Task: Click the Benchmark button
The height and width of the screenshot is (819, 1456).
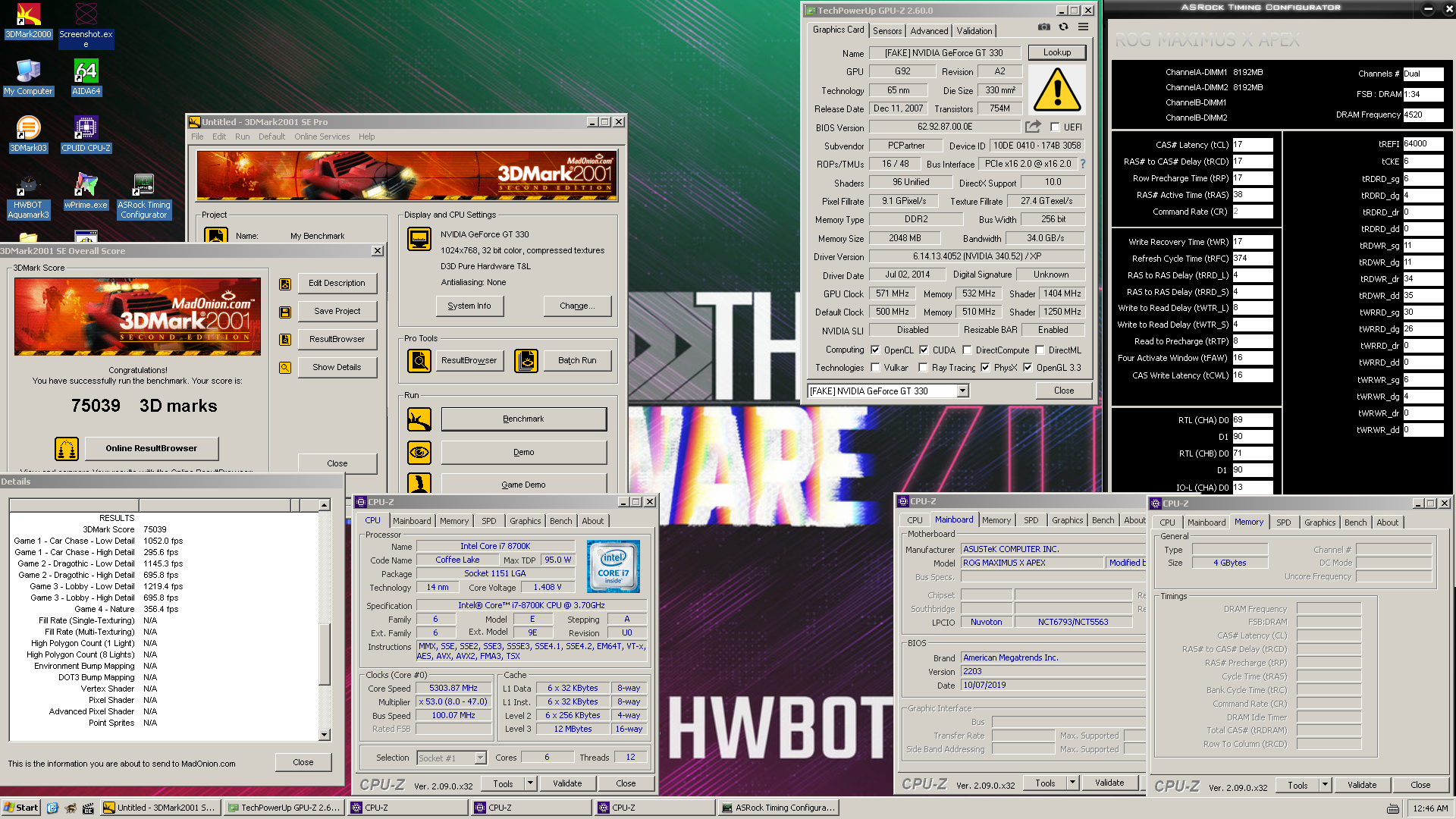Action: coord(523,419)
